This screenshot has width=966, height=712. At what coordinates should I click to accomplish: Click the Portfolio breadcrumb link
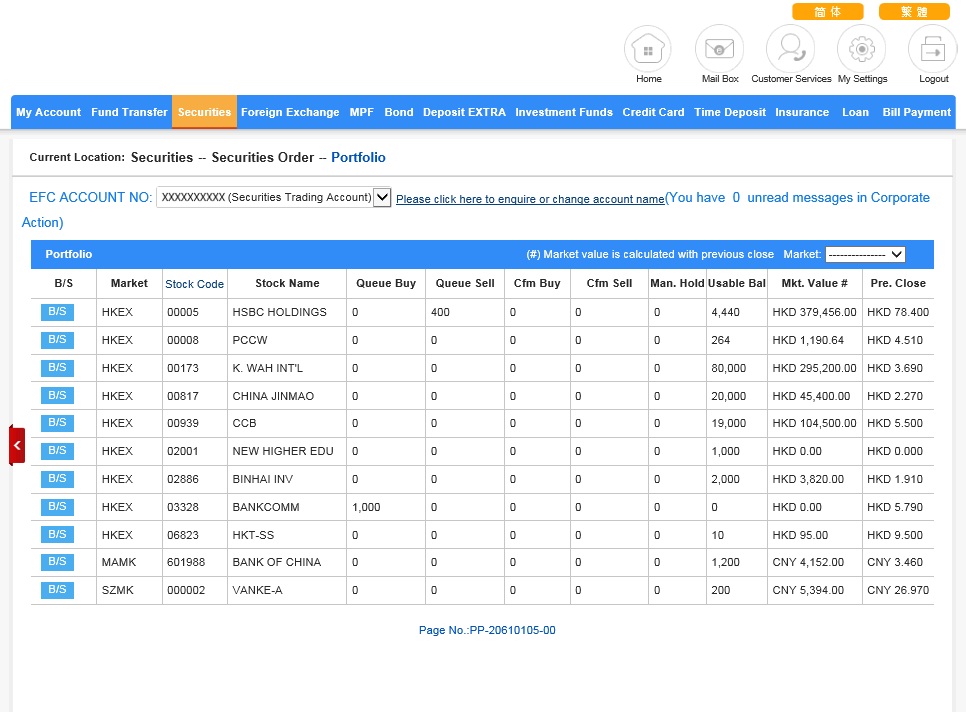[x=358, y=158]
